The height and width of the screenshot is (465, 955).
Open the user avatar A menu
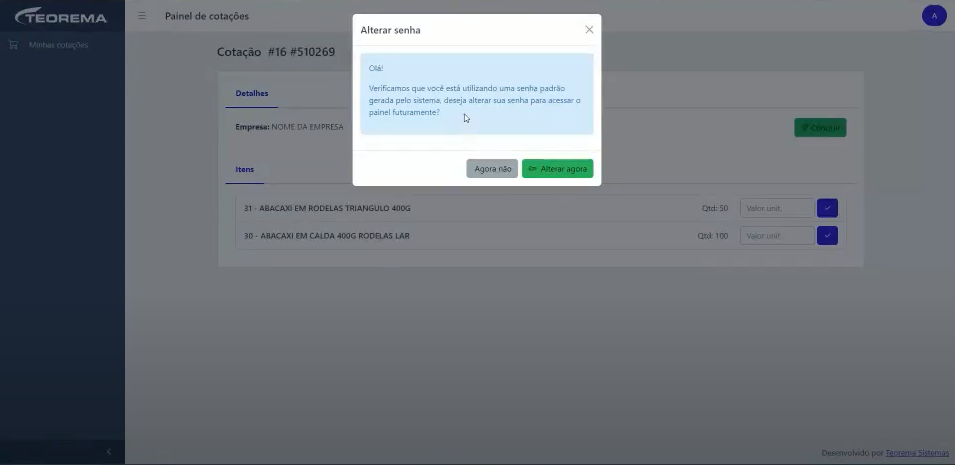coord(934,16)
